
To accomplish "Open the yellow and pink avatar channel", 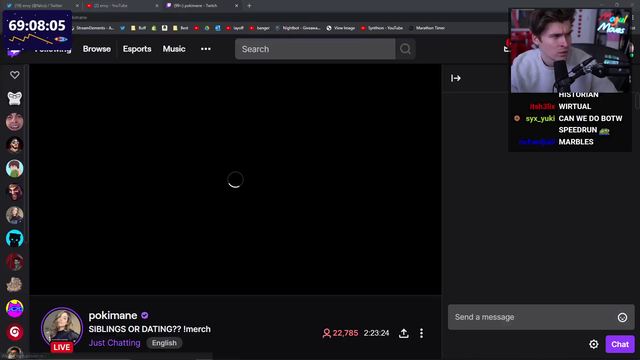I will pos(15,309).
